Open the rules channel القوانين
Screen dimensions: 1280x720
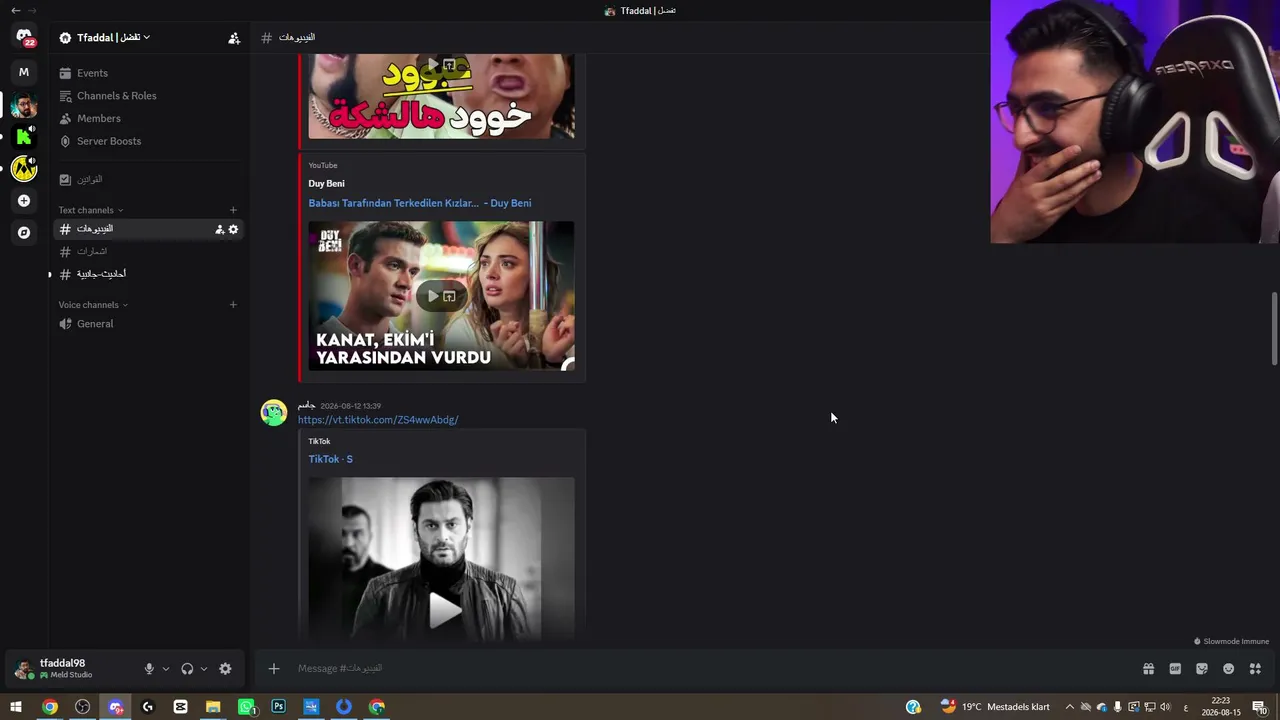point(149,180)
